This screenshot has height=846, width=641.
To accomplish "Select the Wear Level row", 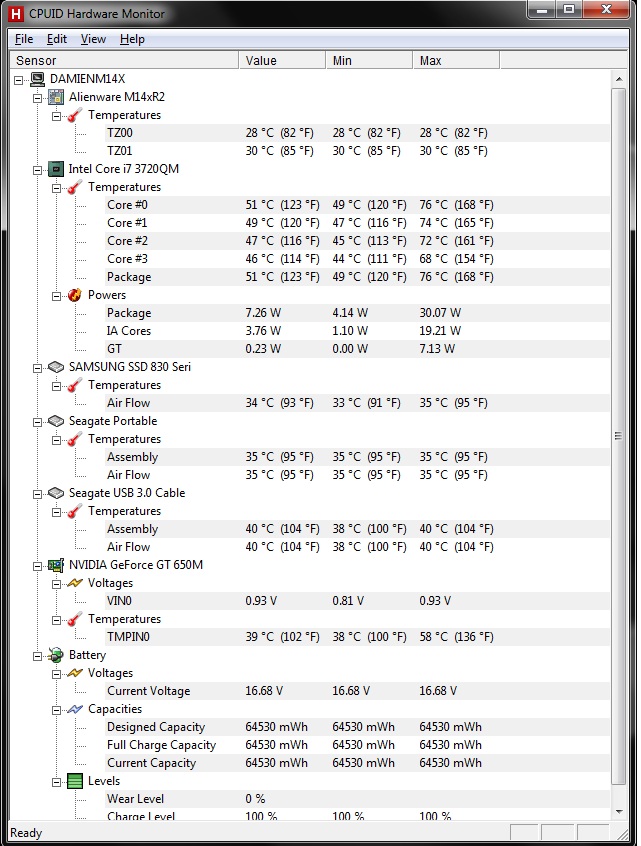I will tap(357, 799).
